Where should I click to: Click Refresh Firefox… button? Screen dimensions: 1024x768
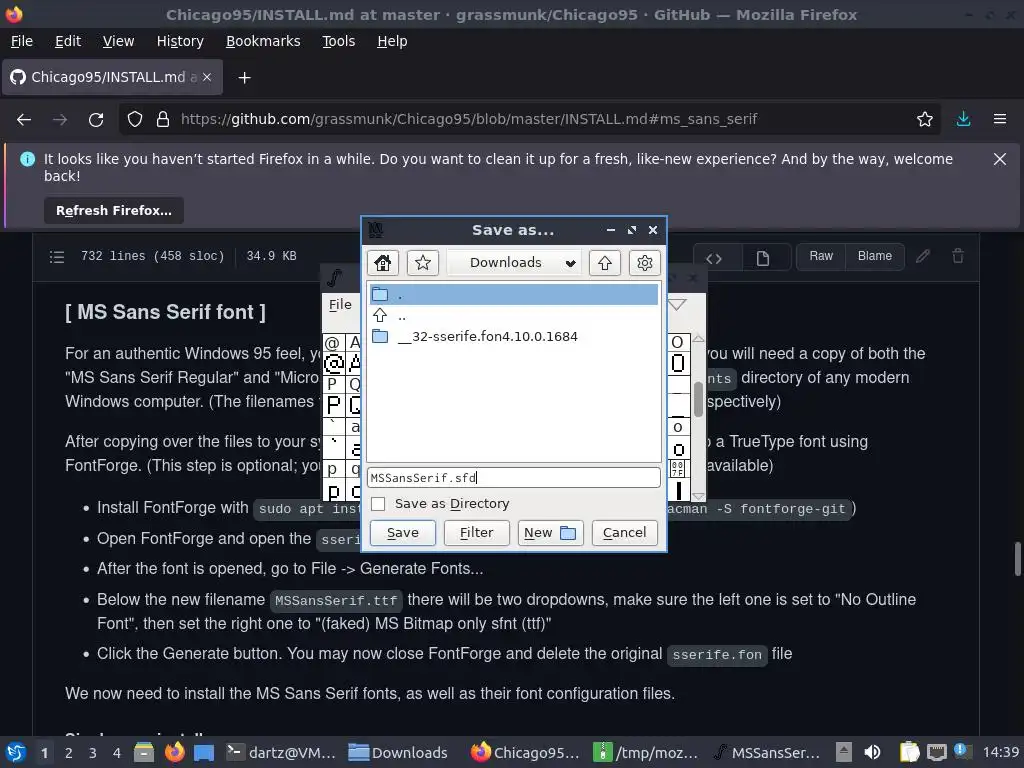[114, 211]
